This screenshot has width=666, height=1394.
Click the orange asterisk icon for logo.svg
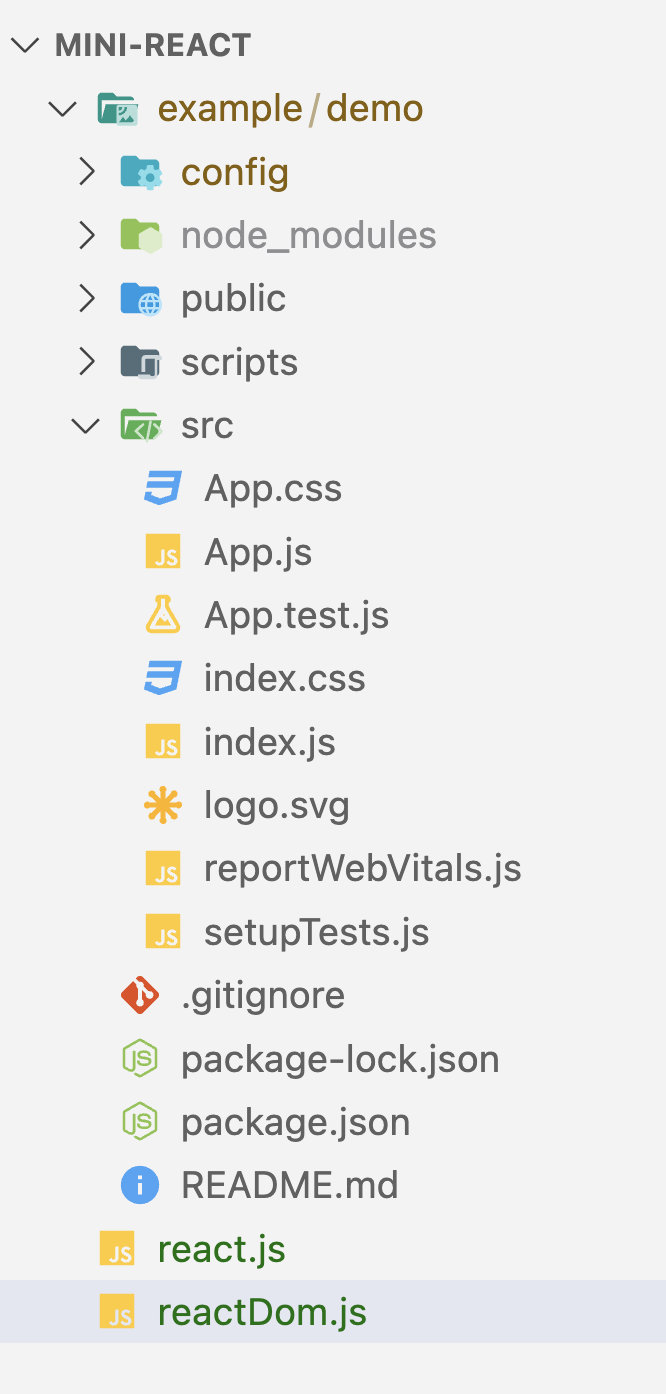click(162, 805)
